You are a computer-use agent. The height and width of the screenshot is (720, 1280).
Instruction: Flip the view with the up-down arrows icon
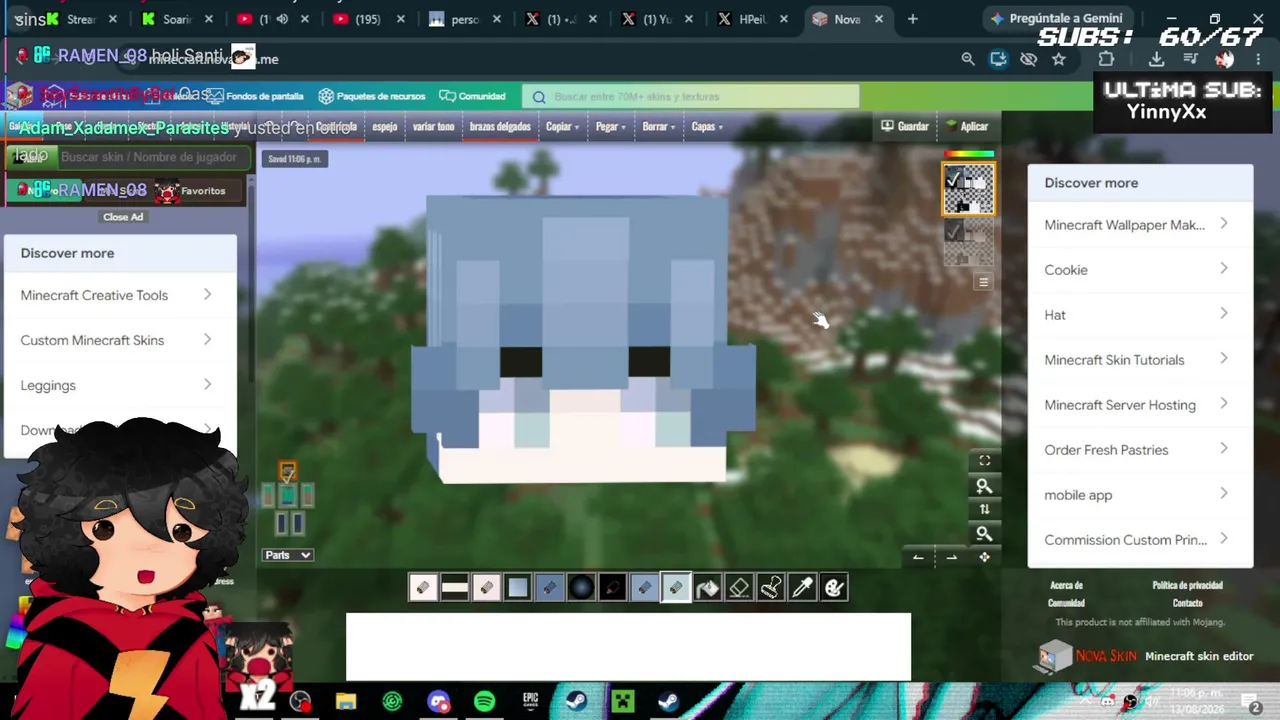(984, 510)
